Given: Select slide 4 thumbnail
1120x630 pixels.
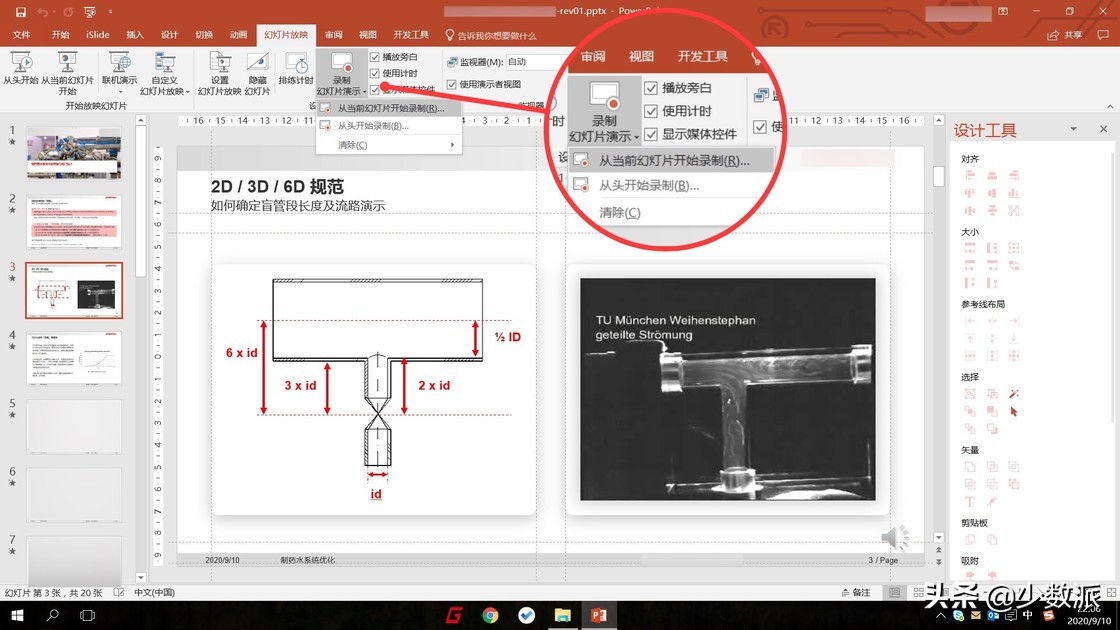Looking at the screenshot, I should (74, 359).
